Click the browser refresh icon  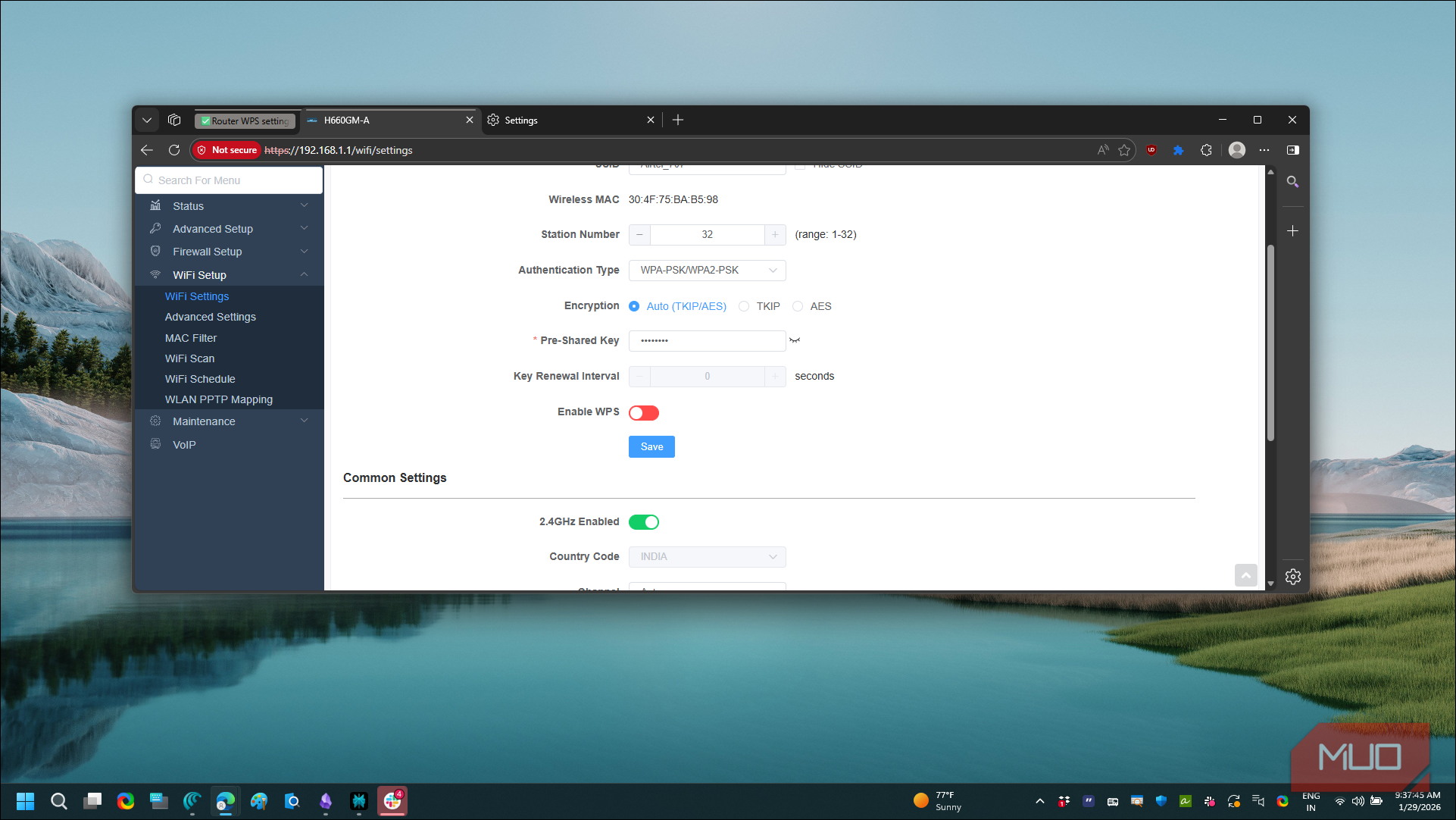coord(174,150)
